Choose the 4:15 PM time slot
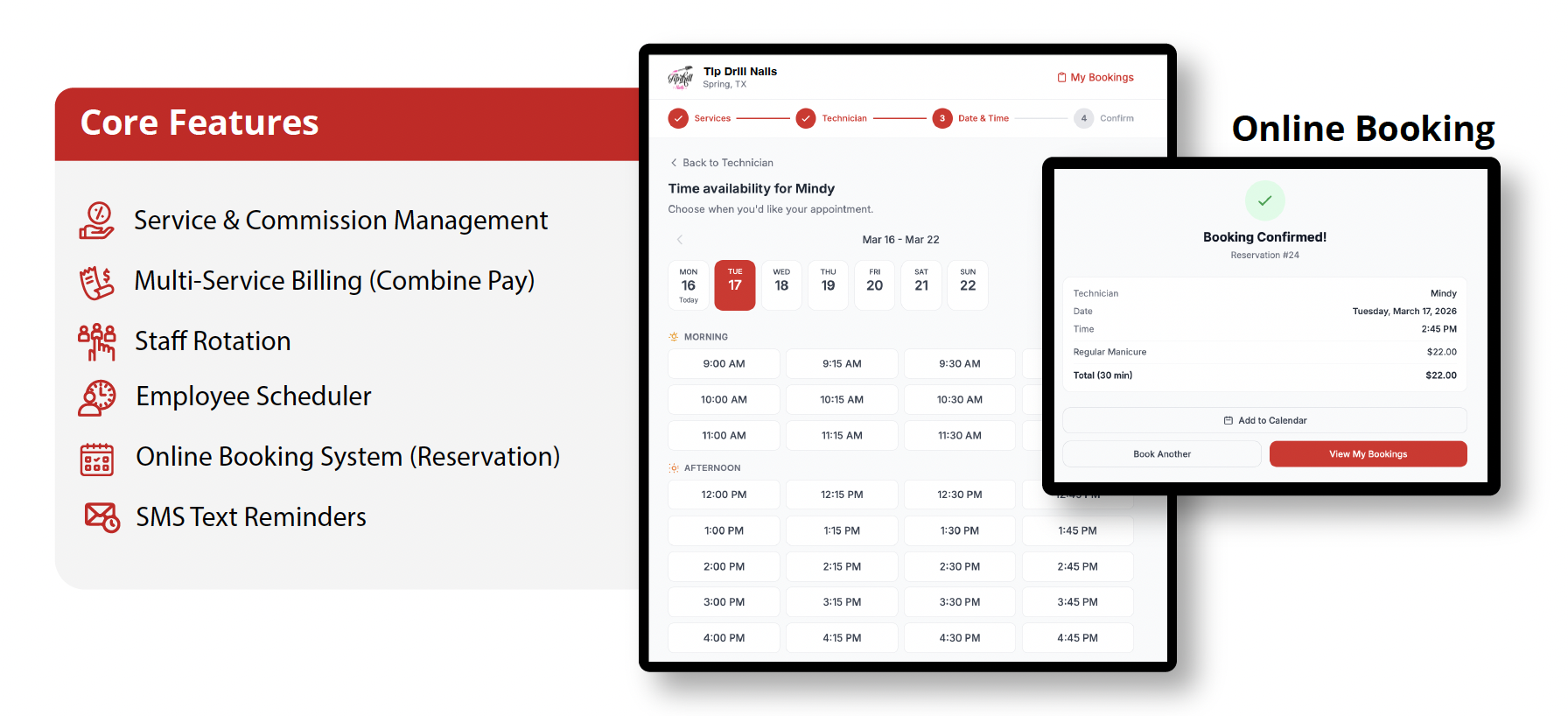Image resolution: width=1568 pixels, height=716 pixels. (842, 638)
